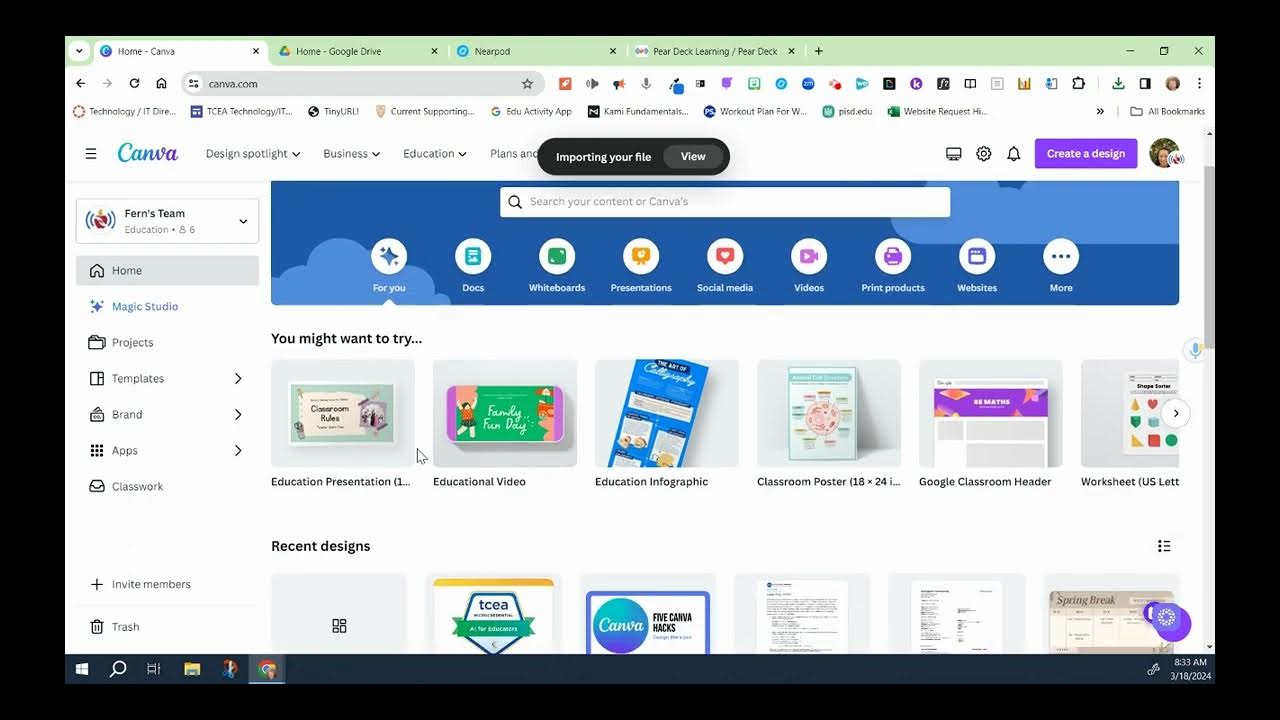Expand the Business menu
This screenshot has width=1280, height=720.
click(351, 154)
